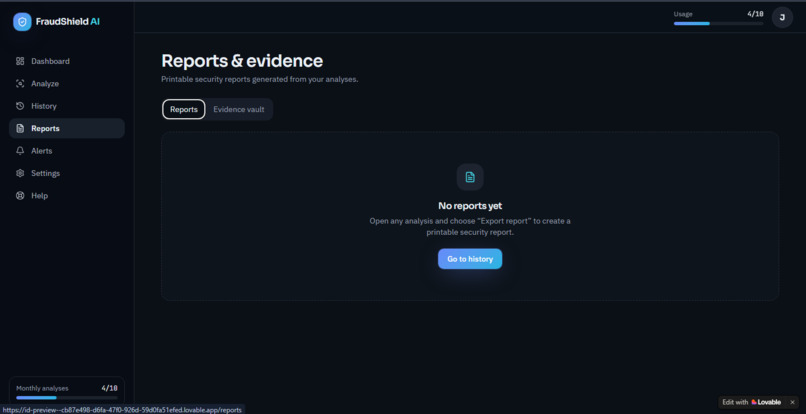Click the Printable security reports subtitle
Screen dimensions: 806x414
260,80
